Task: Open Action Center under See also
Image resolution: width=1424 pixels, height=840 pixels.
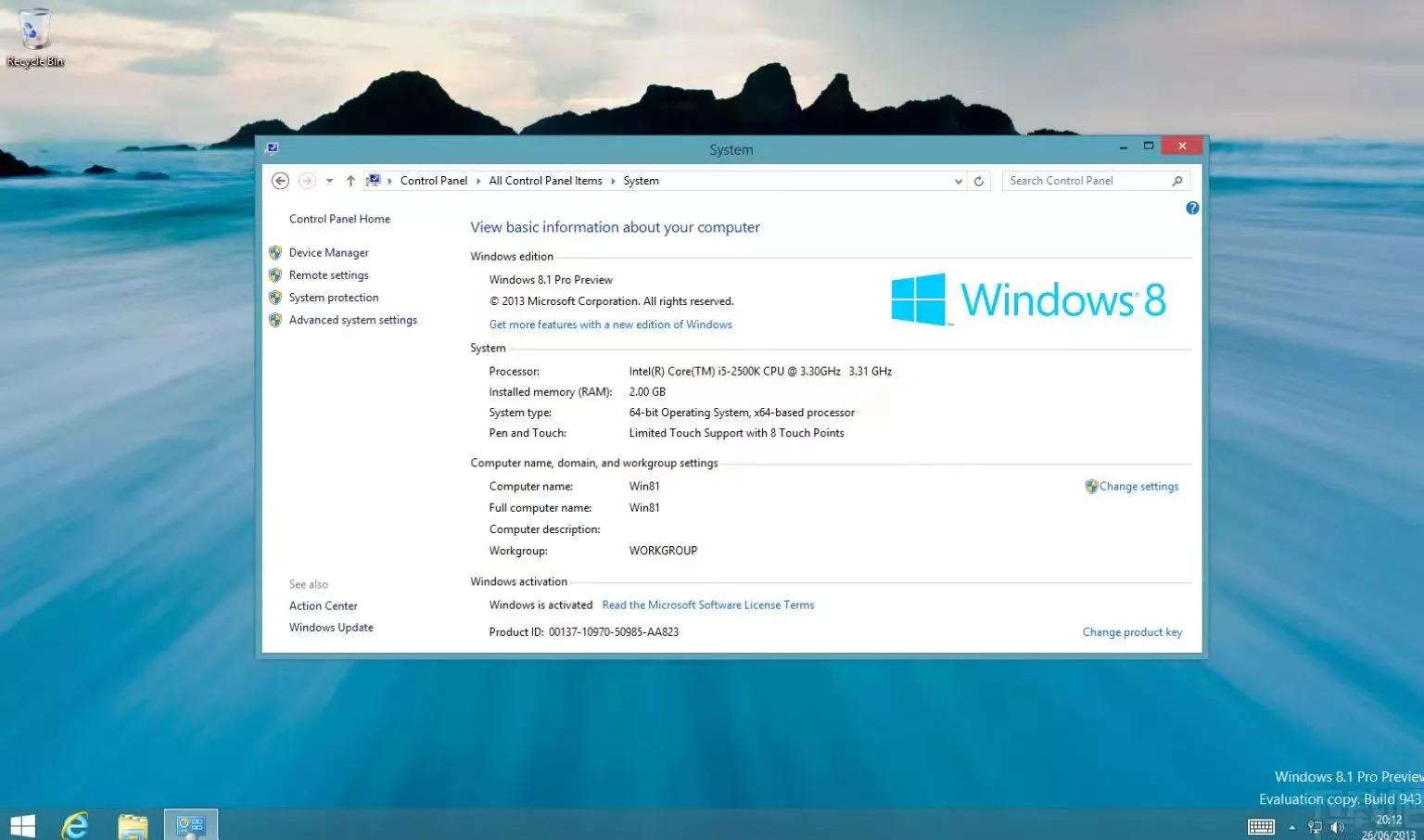Action: [323, 606]
